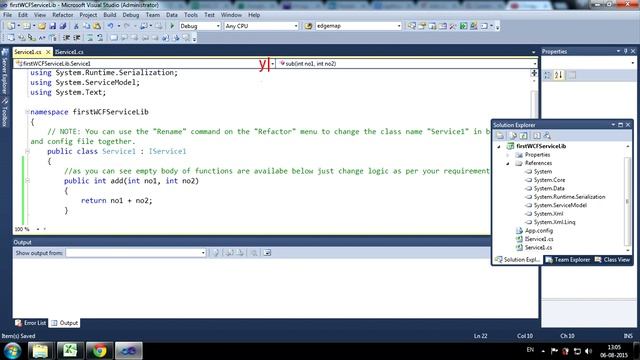The width and height of the screenshot is (640, 360).
Task: Switch to the Class View tab
Action: point(612,260)
